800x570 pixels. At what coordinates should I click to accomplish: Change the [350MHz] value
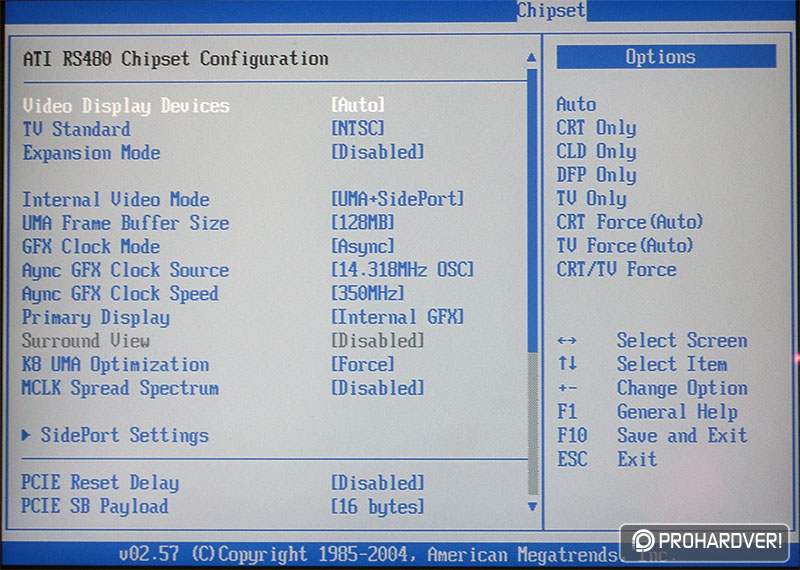(368, 293)
